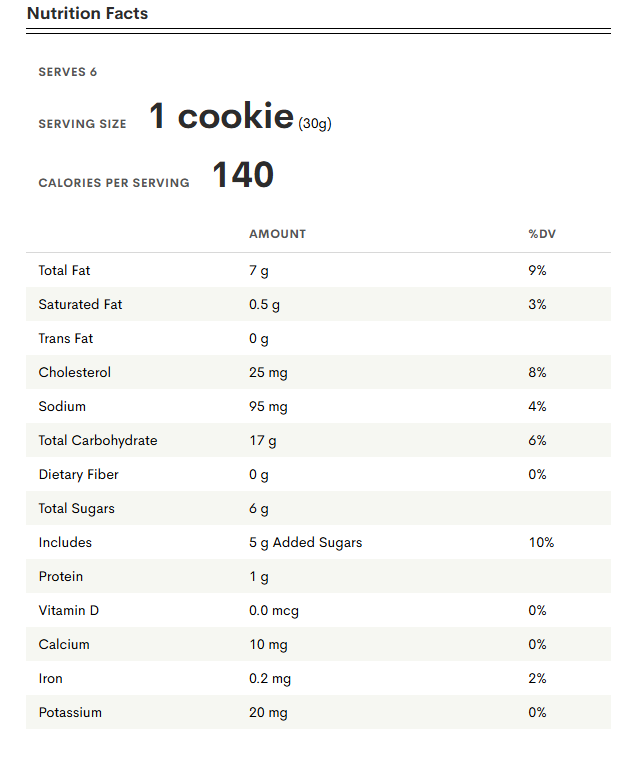The height and width of the screenshot is (758, 633).
Task: Click the AMOUNT column header
Action: tap(277, 234)
